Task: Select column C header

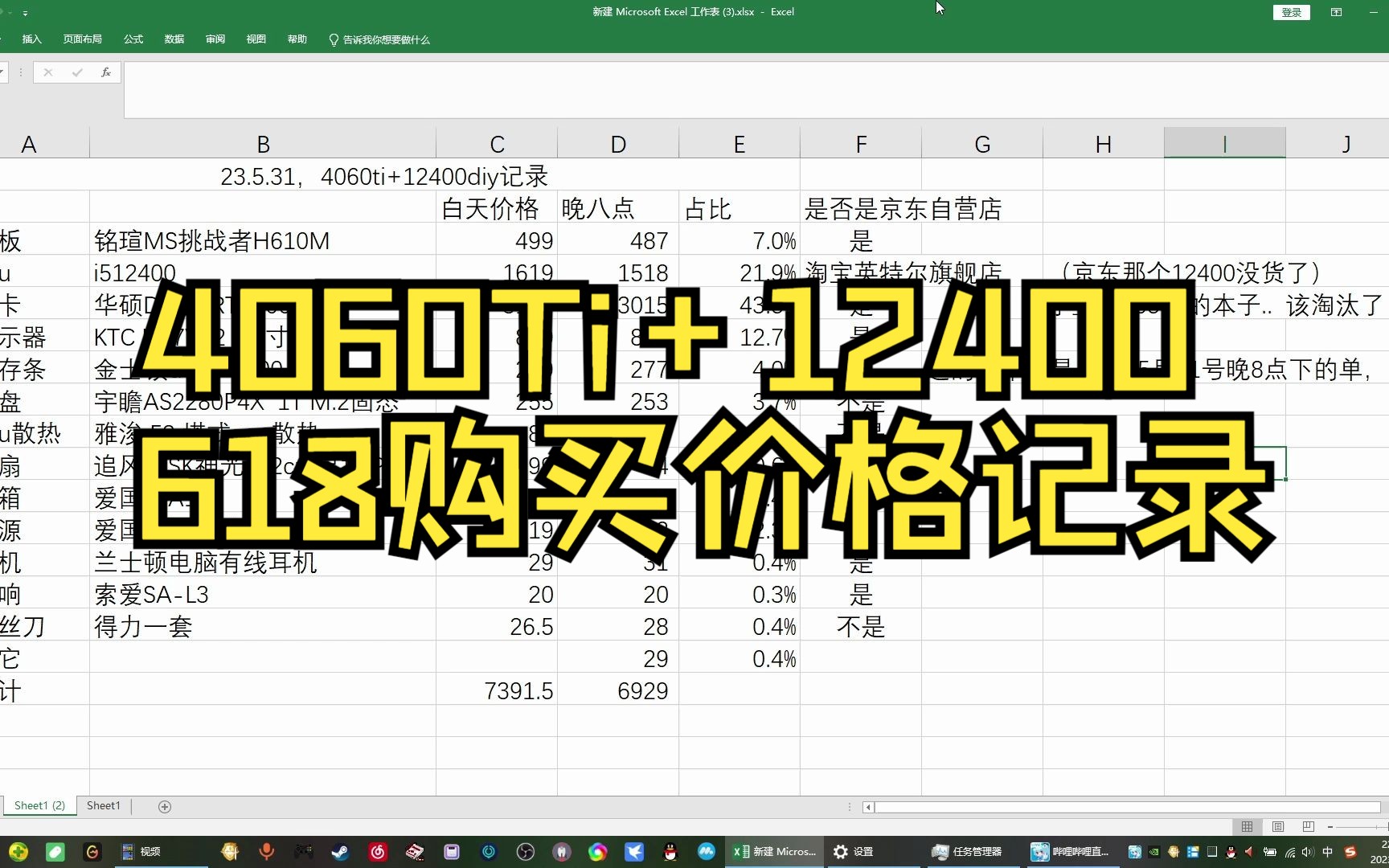Action: click(x=497, y=144)
